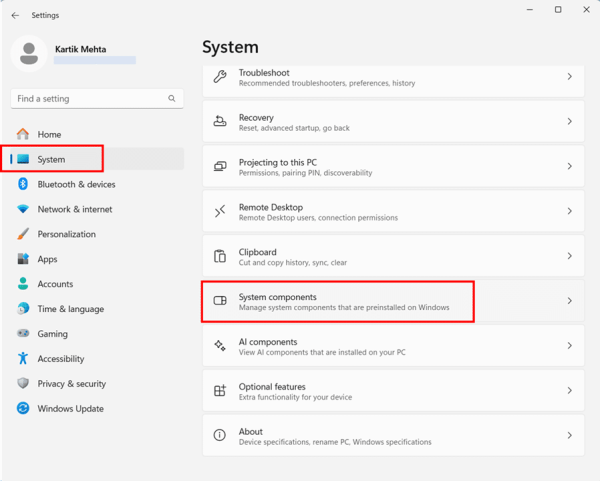
Task: Open Windows Update page
Action: click(97, 408)
